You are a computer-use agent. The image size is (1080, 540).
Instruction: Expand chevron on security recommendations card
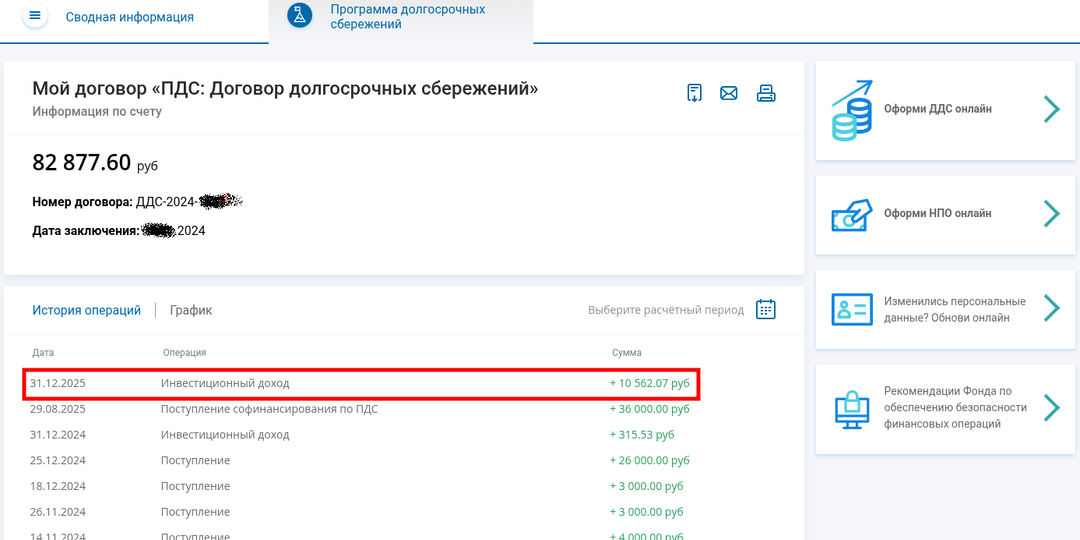click(x=1051, y=408)
